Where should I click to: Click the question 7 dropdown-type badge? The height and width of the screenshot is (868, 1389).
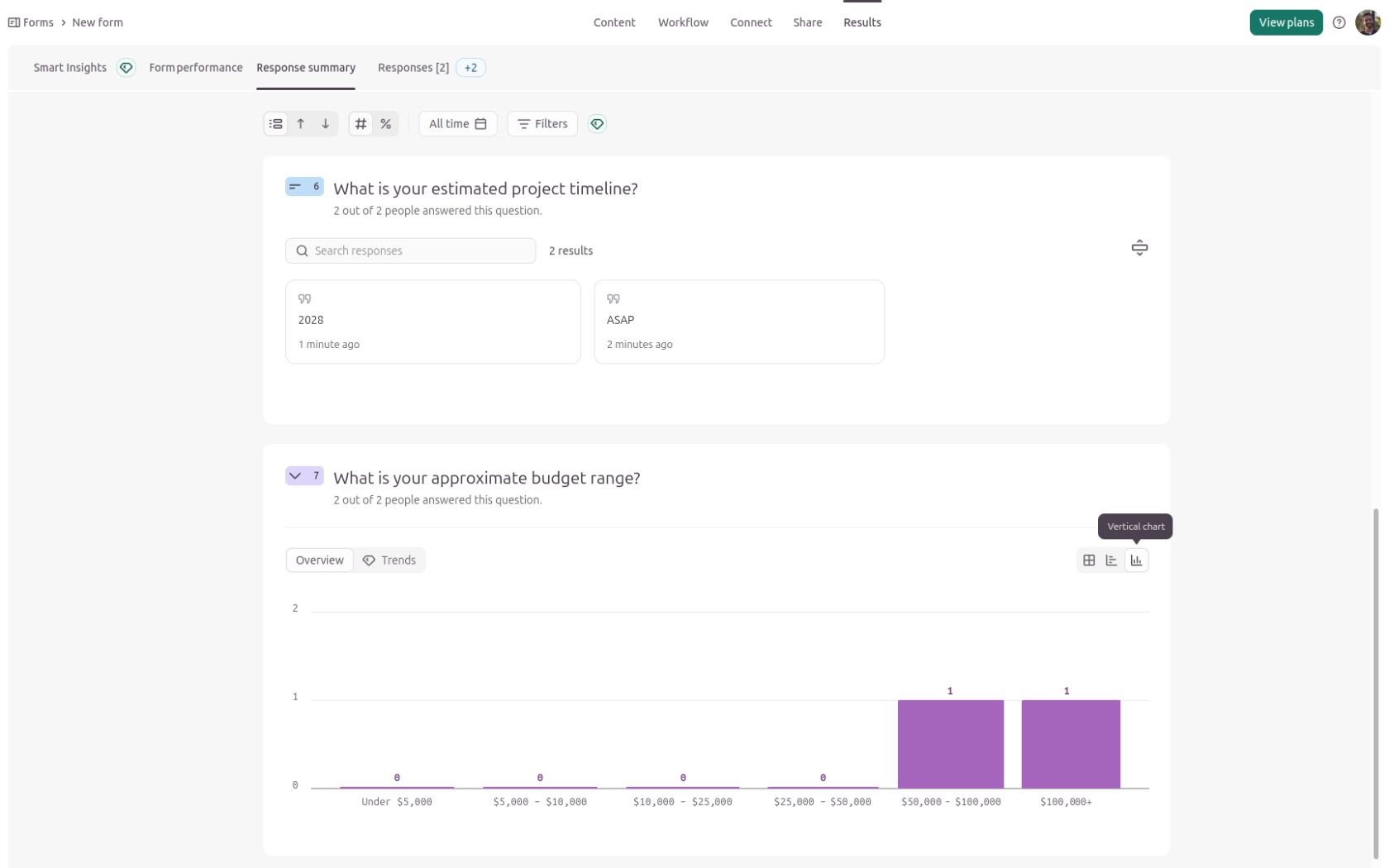point(304,476)
